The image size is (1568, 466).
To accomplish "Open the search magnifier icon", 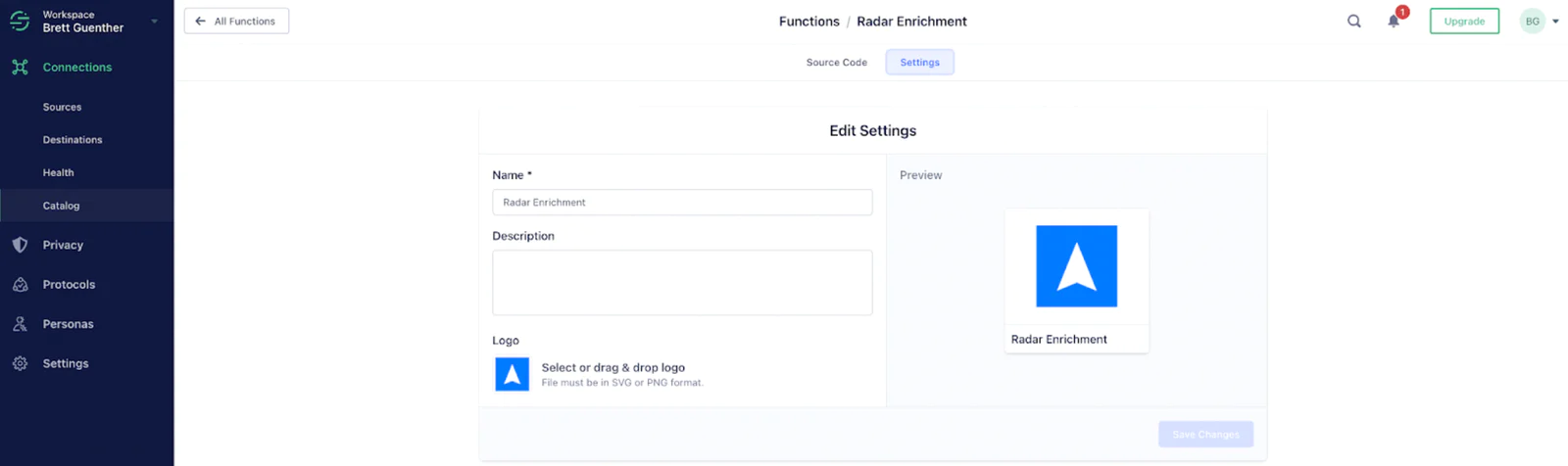I will [x=1353, y=22].
